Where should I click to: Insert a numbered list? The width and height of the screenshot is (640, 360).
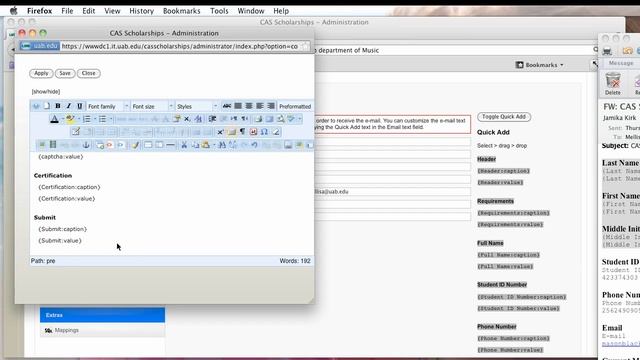pos(87,119)
